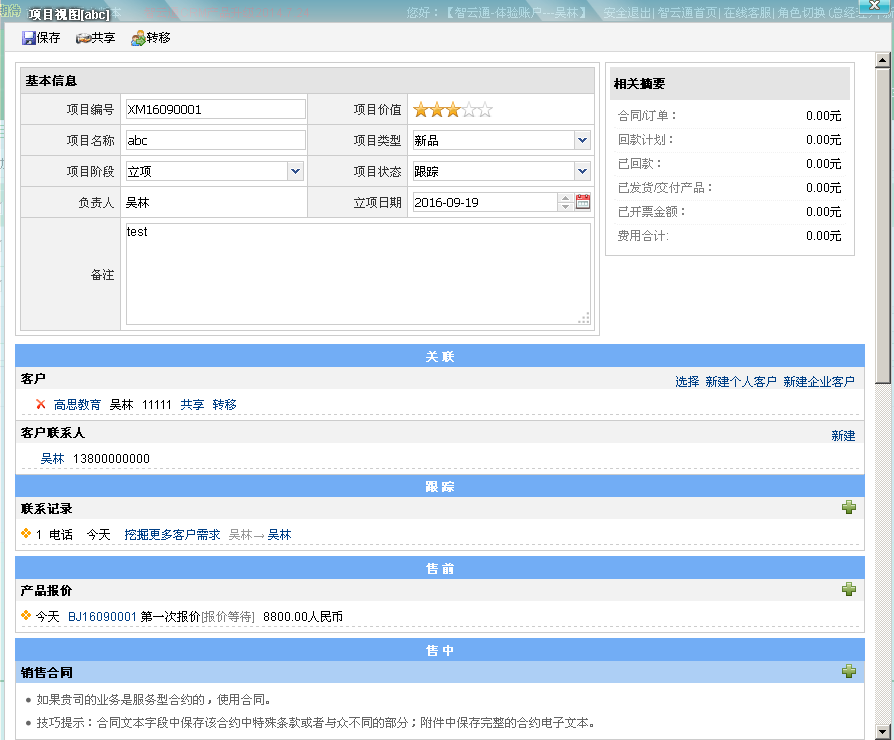Click the Share (共享) toolbar button
894x740 pixels.
[95, 38]
